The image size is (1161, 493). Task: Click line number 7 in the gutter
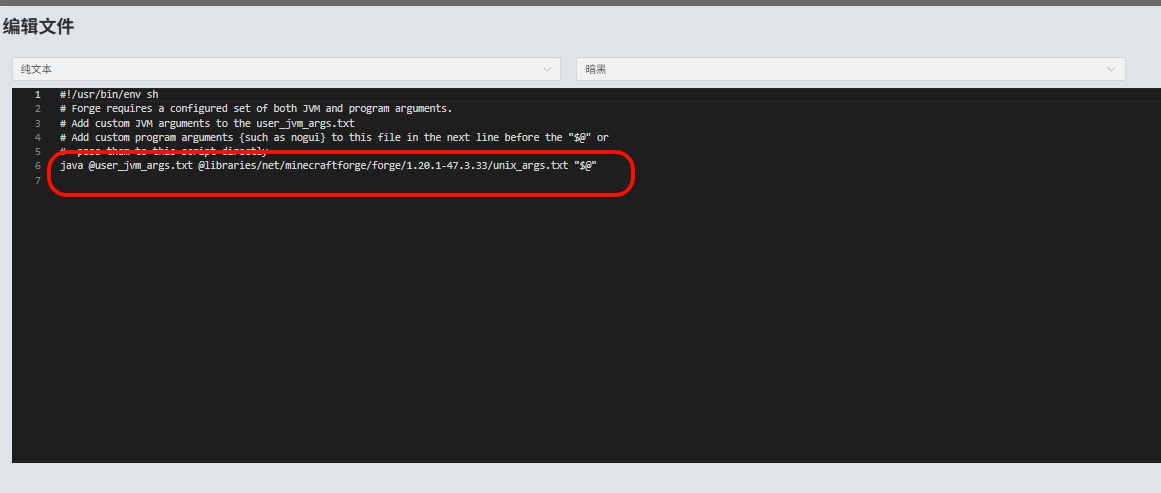tap(37, 181)
